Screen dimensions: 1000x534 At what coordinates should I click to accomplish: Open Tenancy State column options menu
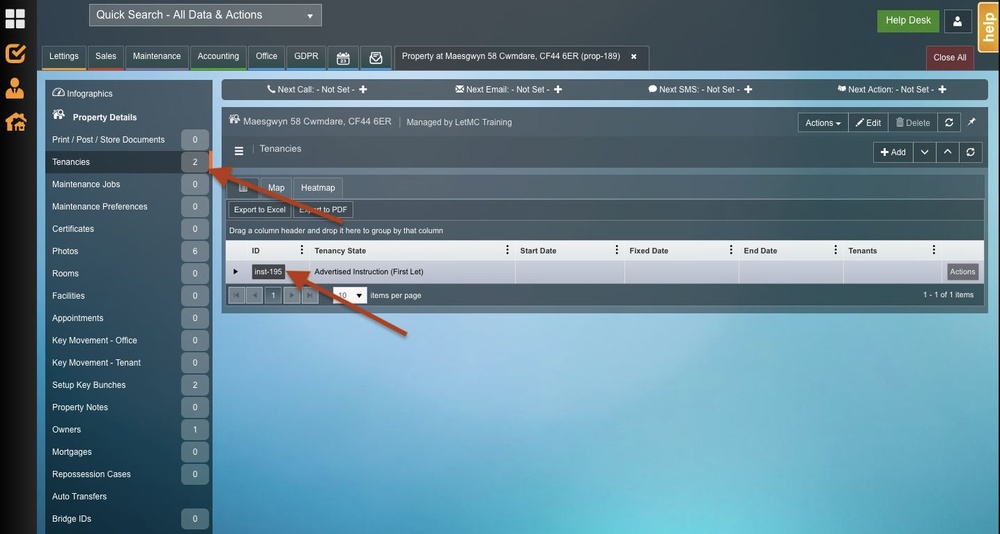(507, 250)
